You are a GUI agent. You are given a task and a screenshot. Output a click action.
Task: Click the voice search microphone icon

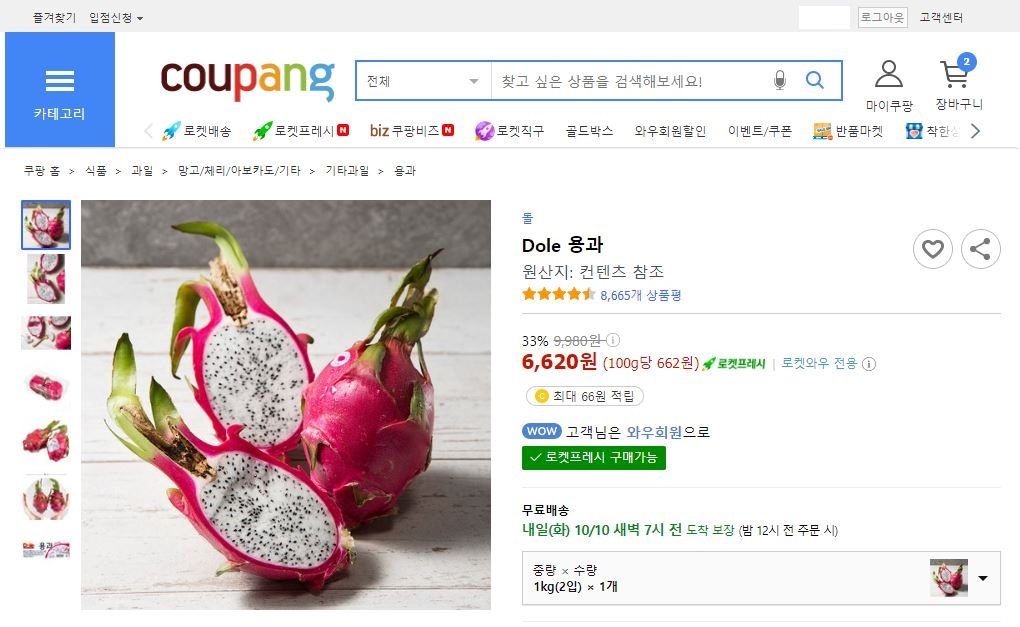pos(779,81)
